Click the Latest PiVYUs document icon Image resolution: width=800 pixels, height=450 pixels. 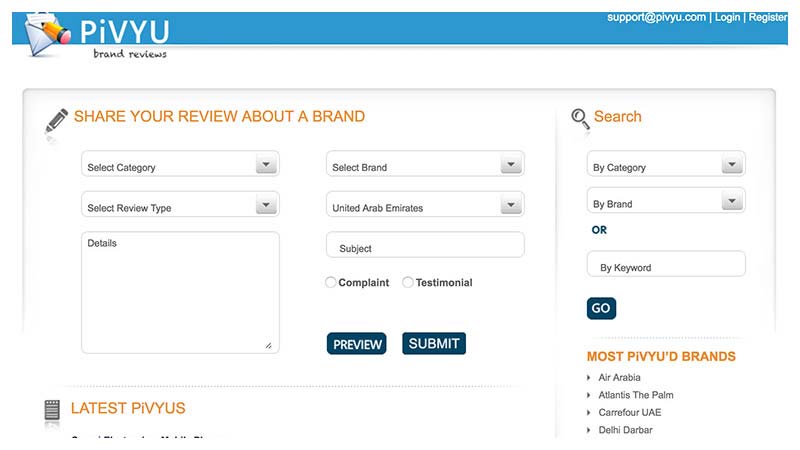(52, 409)
